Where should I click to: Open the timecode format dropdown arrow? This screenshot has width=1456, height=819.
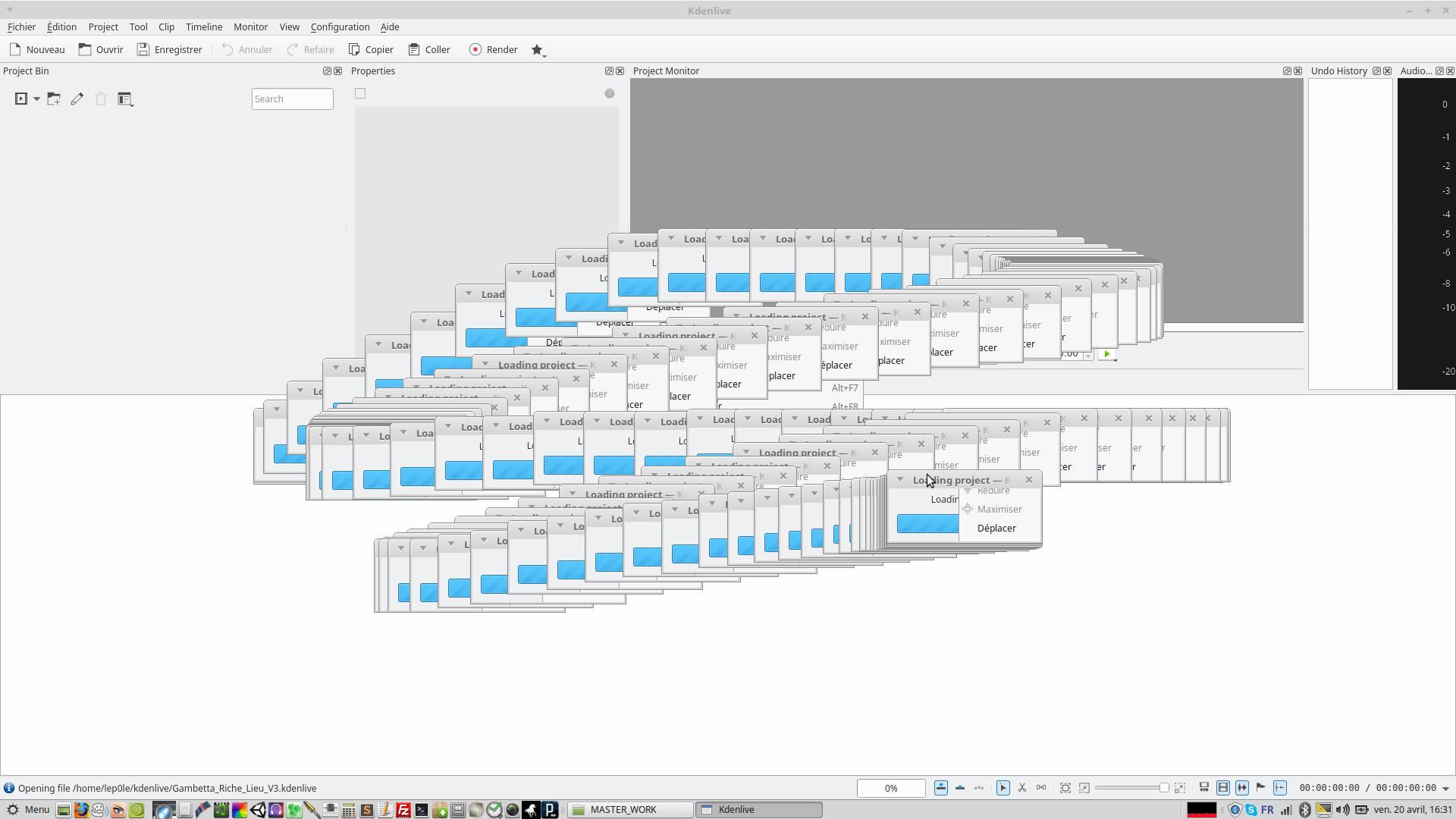(1446, 789)
